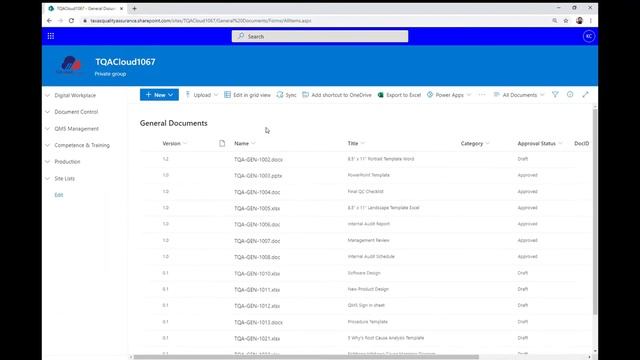
Task: Click the Management Review title cell
Action: 369,240
